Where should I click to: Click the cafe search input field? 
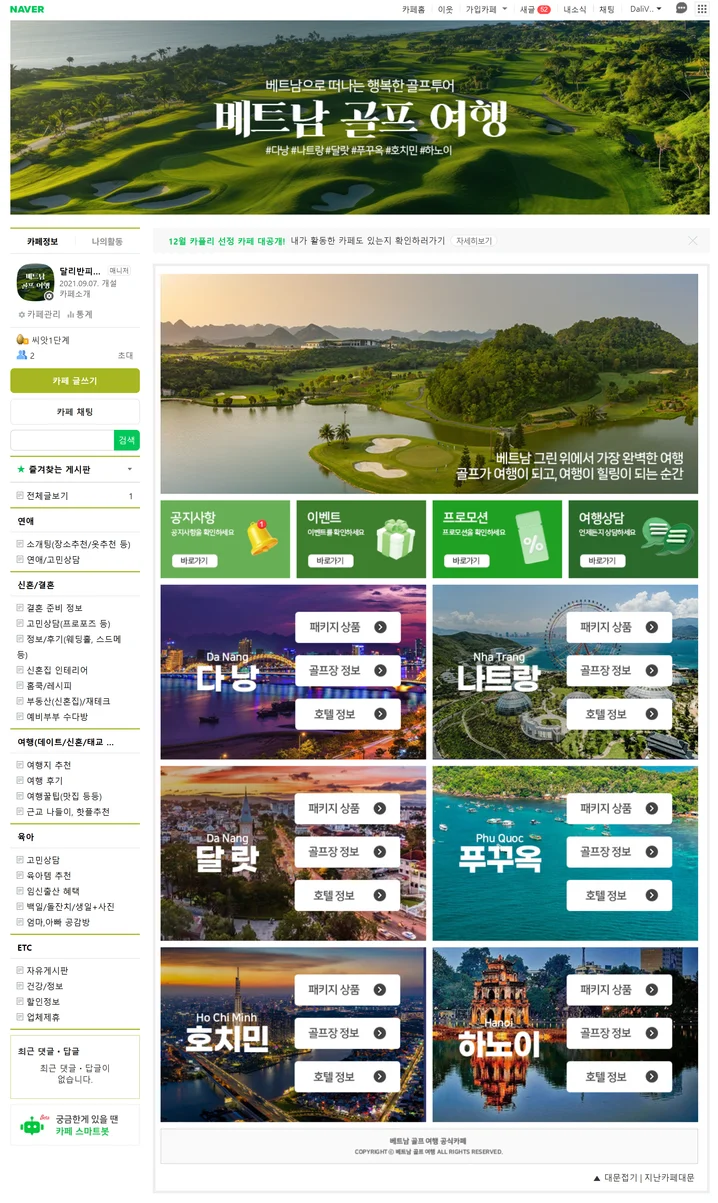(62, 440)
